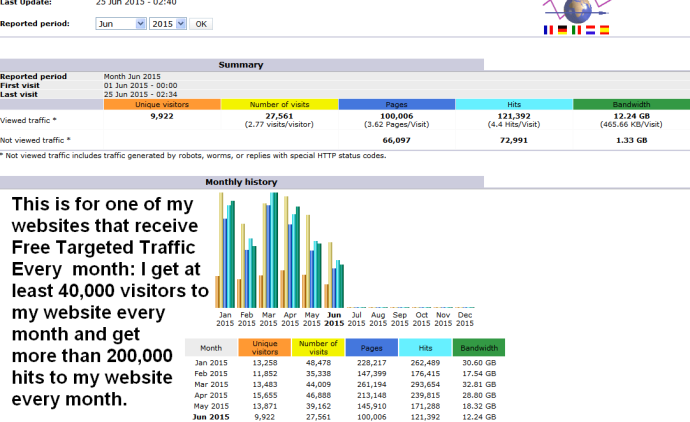The height and width of the screenshot is (422, 690).
Task: Select the 11,852 unique visitors cell
Action: [264, 374]
